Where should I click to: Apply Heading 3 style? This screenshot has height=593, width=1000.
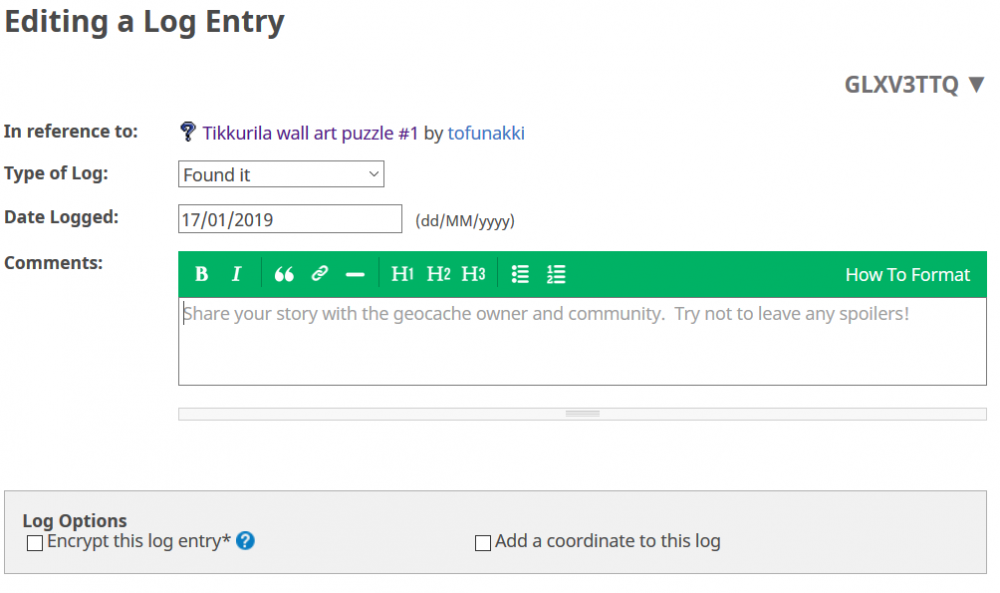tap(473, 274)
